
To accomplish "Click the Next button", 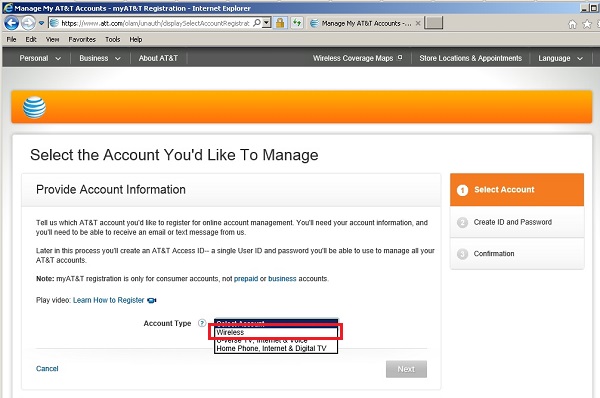I will coord(406,369).
